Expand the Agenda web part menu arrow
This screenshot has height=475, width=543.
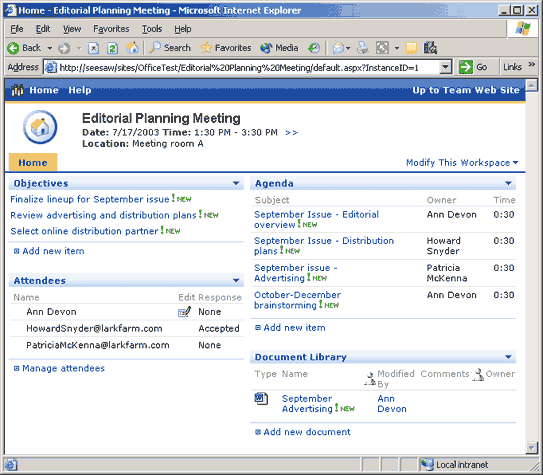click(508, 183)
